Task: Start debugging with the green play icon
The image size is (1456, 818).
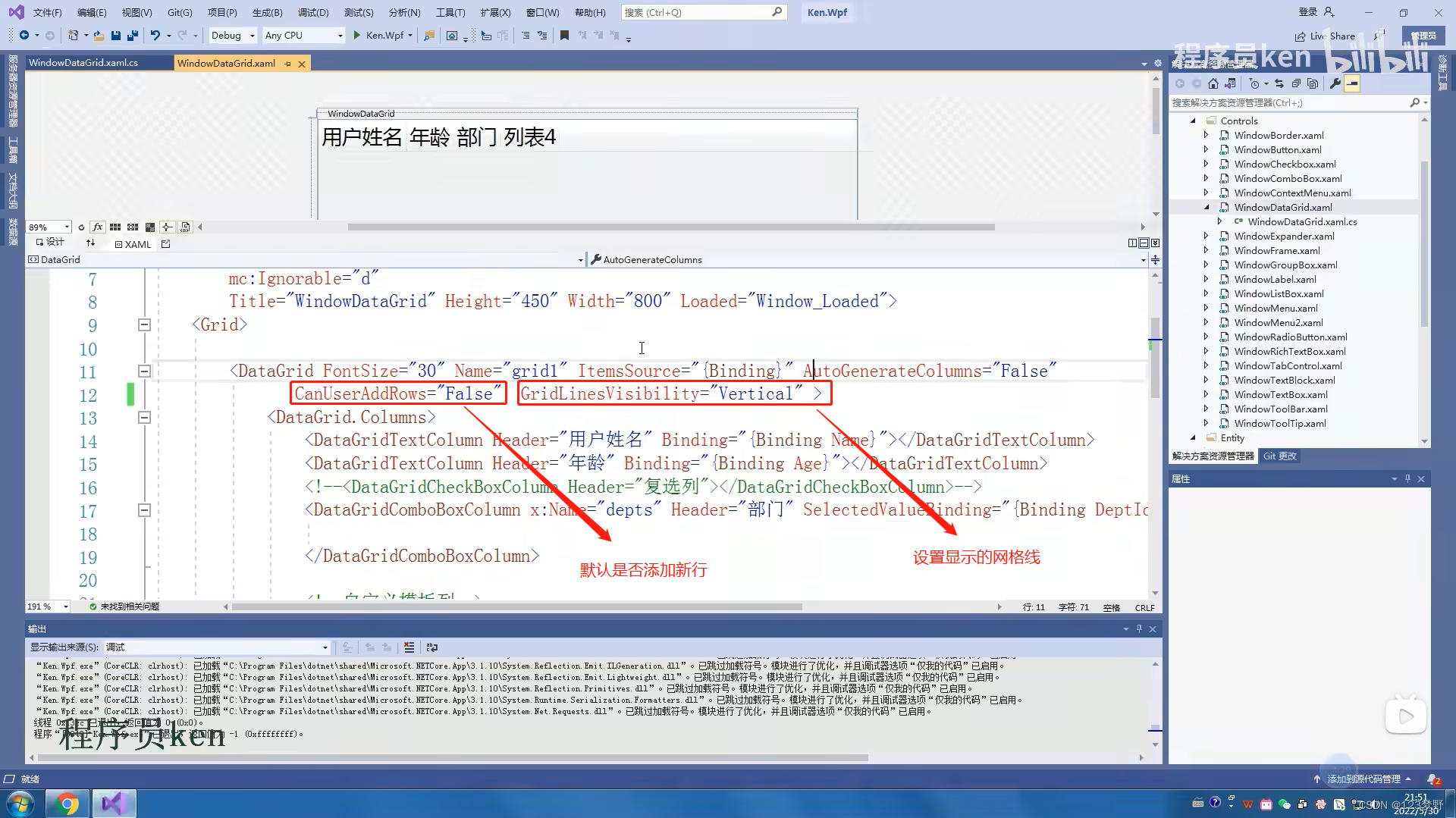Action: (356, 35)
